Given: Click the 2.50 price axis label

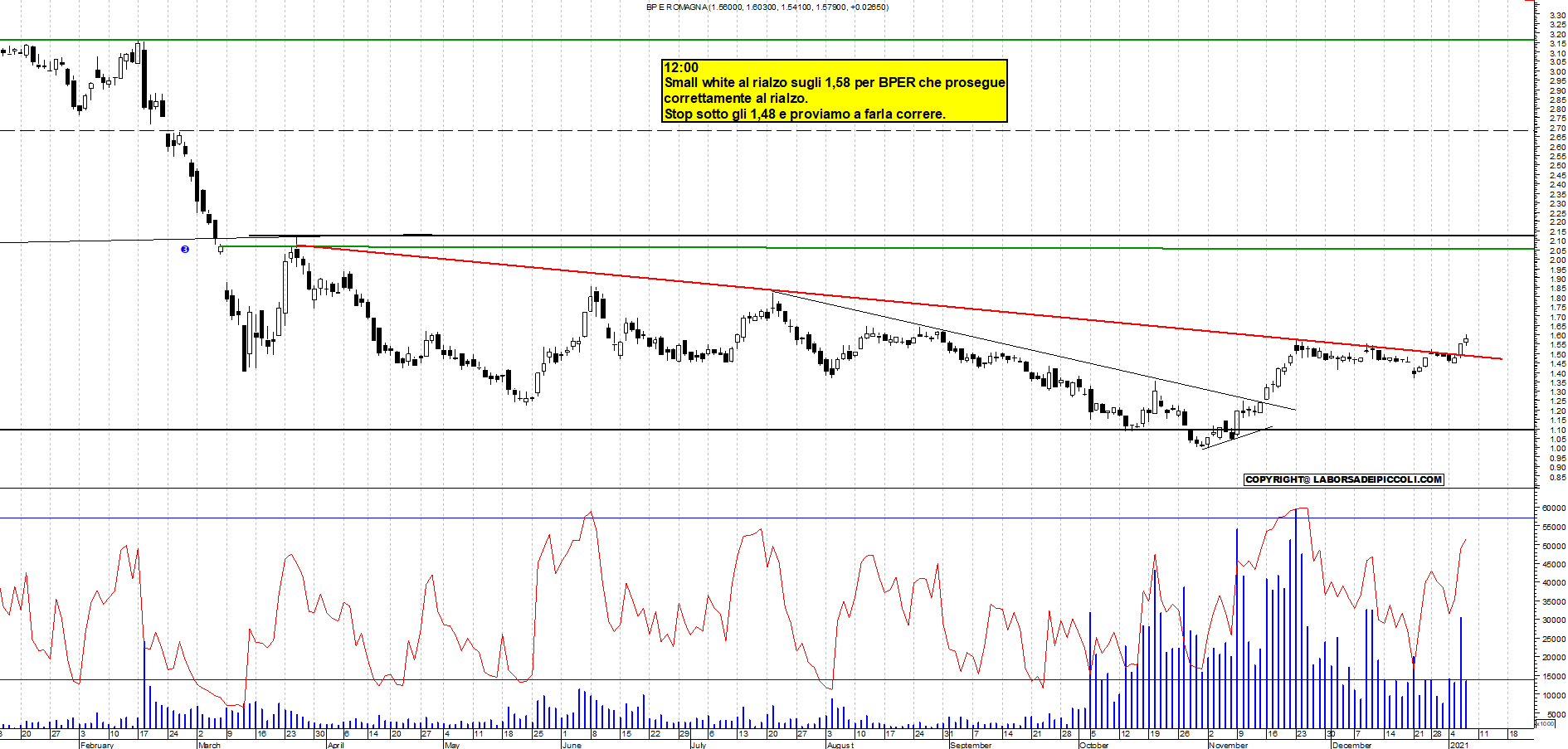Looking at the screenshot, I should pos(1557,166).
